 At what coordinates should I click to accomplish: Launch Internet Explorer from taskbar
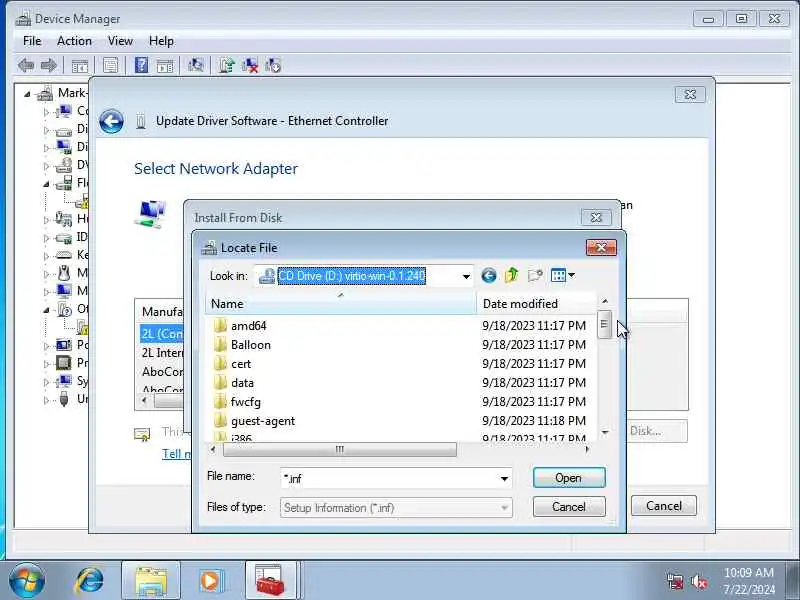click(89, 581)
